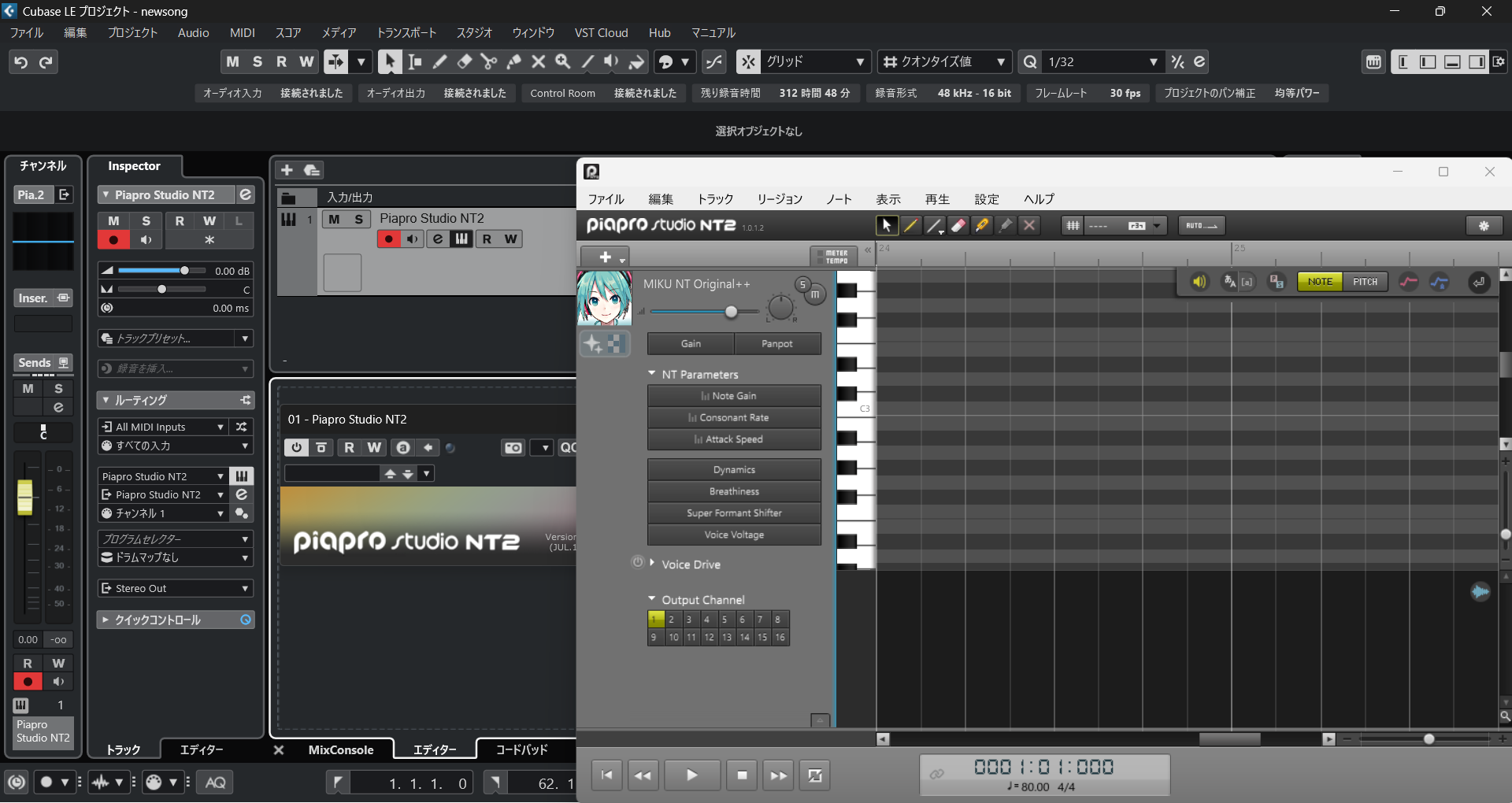Enable NOTE display mode in Piapro
The height and width of the screenshot is (803, 1512).
point(1320,282)
